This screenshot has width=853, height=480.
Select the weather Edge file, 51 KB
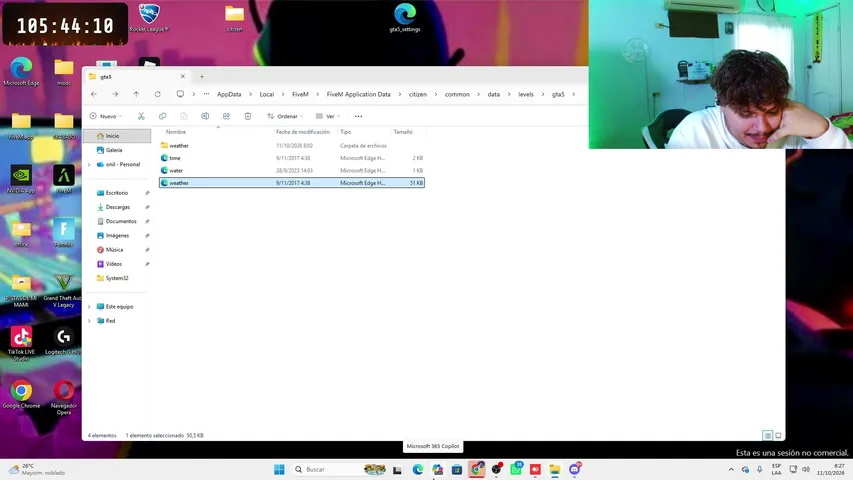[x=292, y=183]
